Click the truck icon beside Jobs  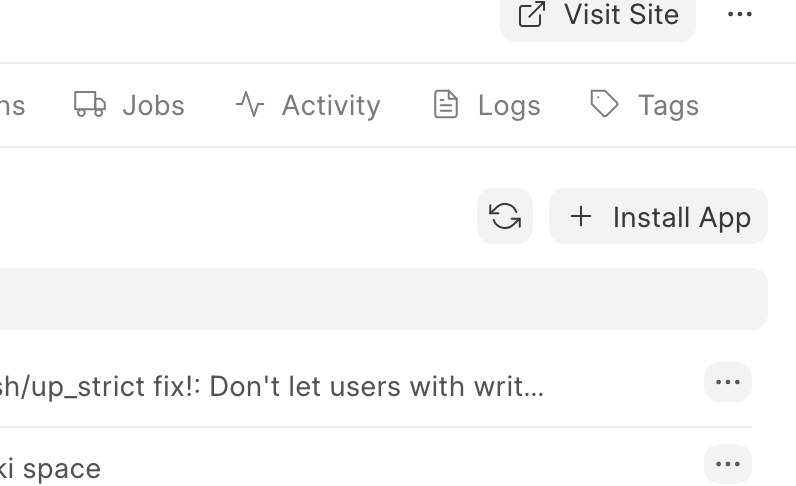[x=90, y=104]
